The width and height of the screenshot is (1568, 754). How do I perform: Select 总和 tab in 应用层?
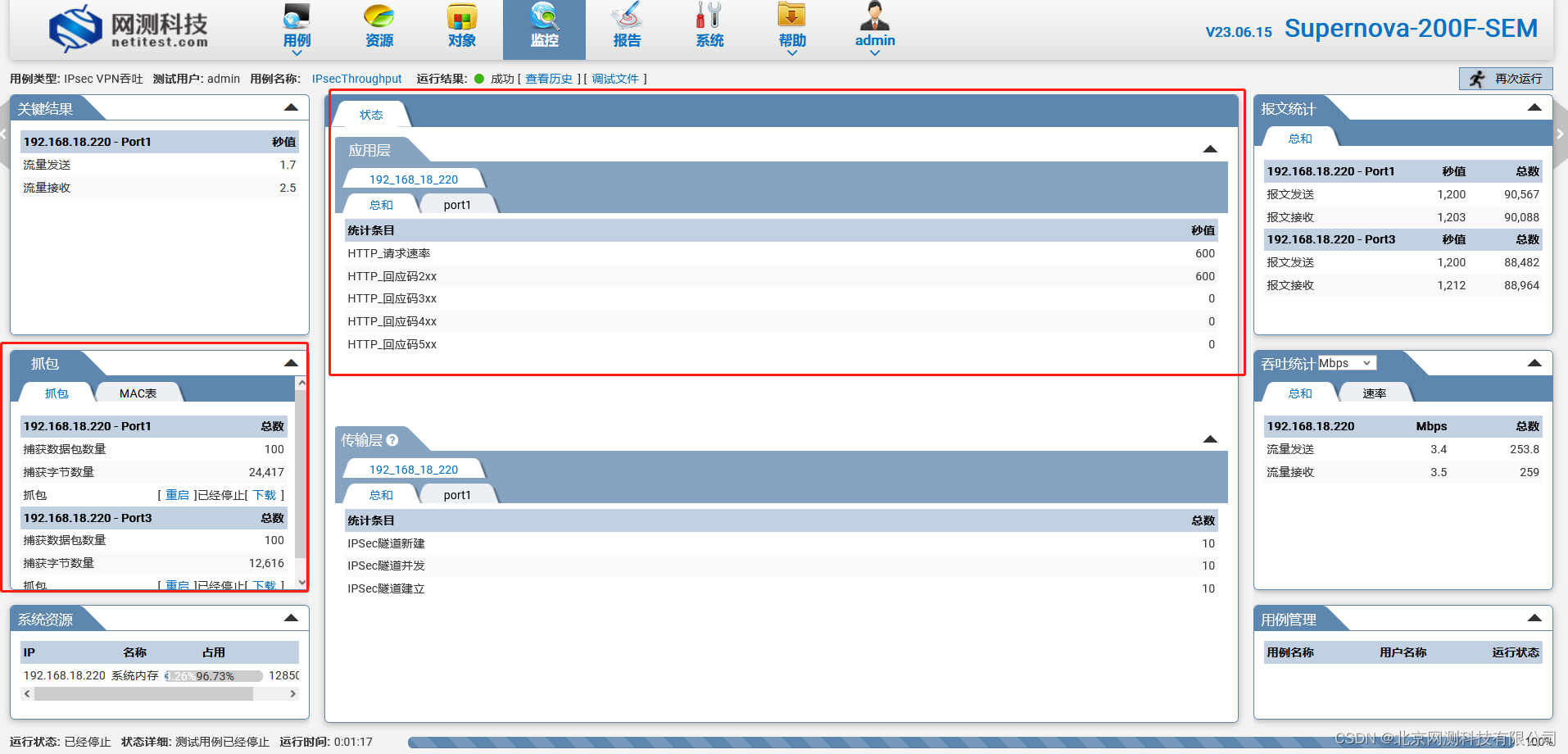(381, 205)
